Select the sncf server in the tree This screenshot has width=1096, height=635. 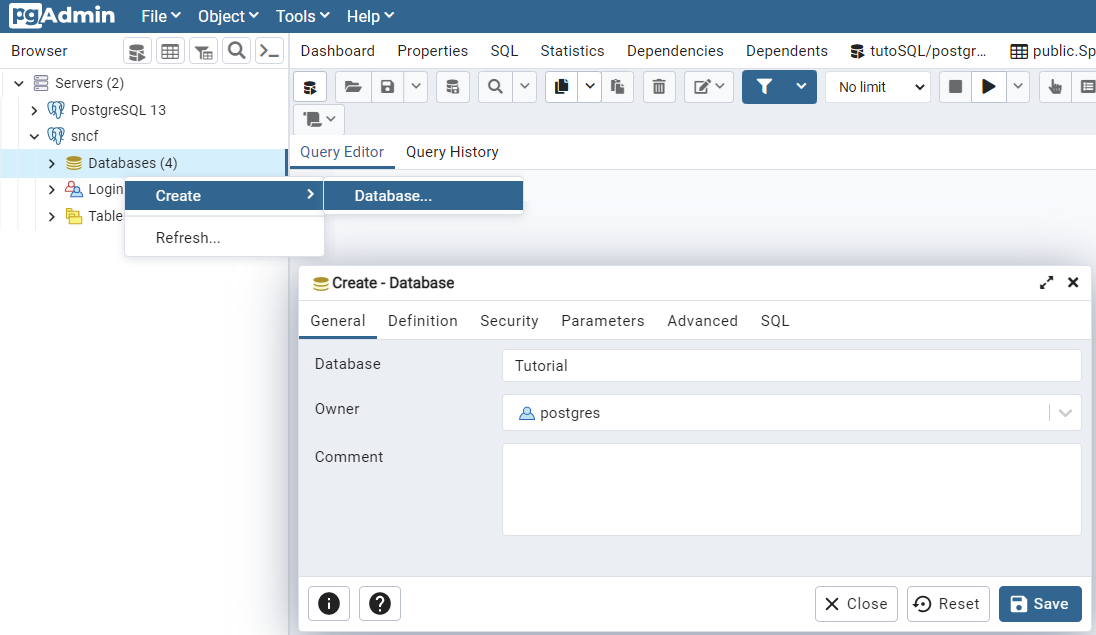click(x=85, y=136)
